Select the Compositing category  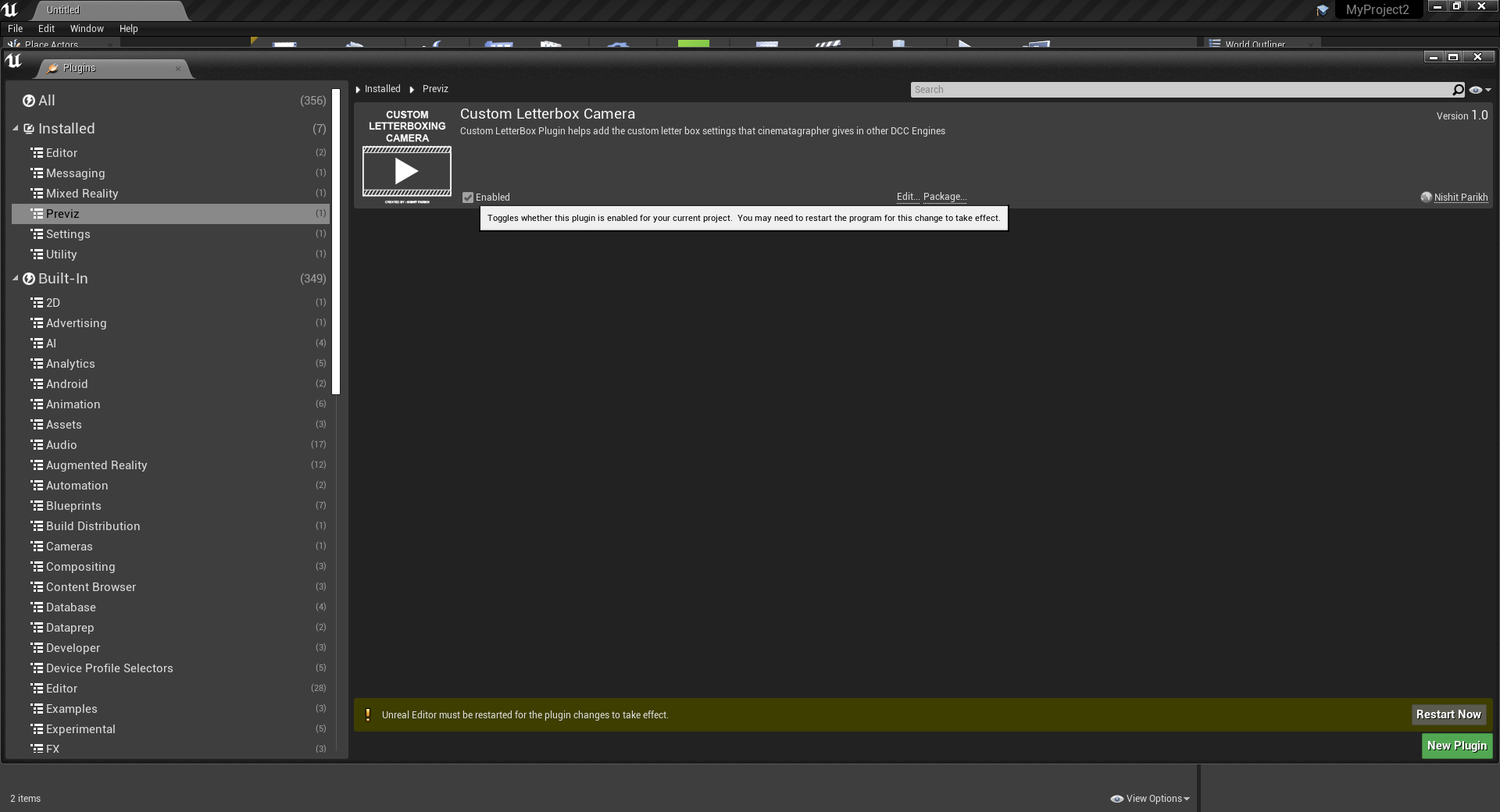170,567
